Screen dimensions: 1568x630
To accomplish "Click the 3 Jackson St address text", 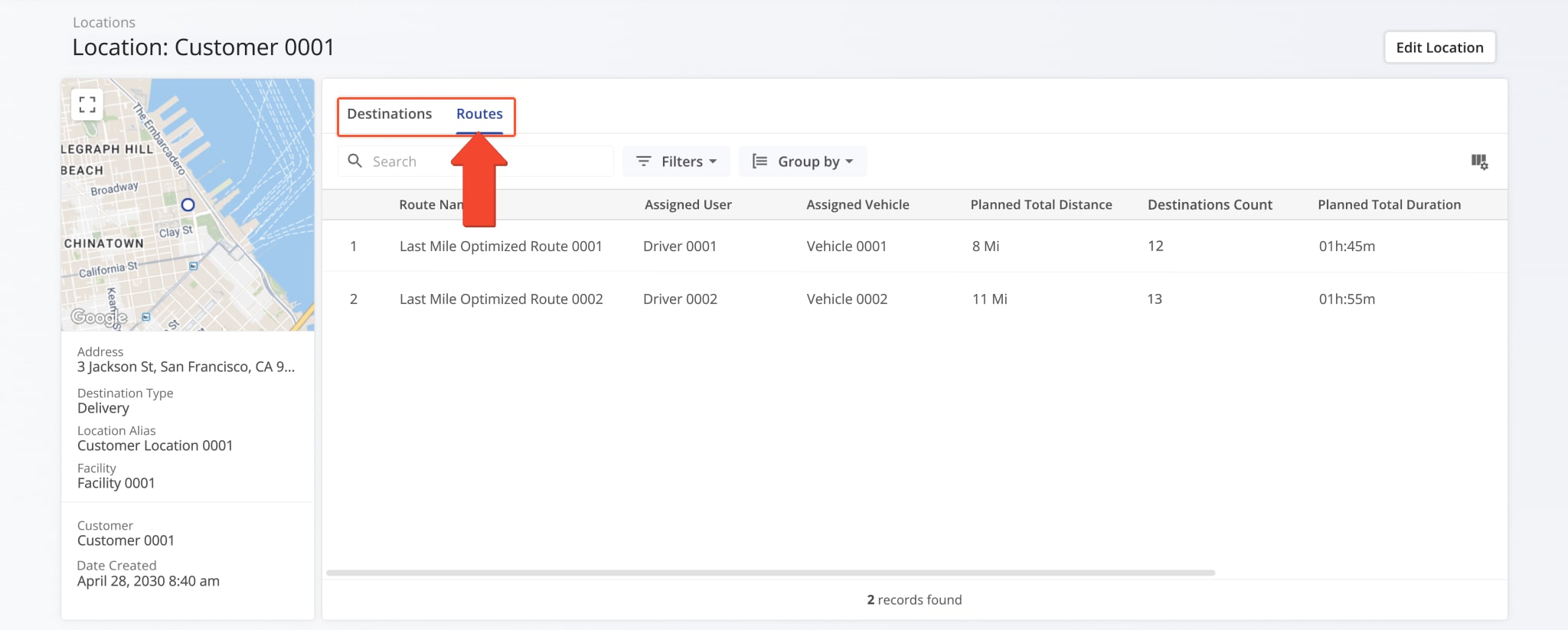I will pos(186,367).
